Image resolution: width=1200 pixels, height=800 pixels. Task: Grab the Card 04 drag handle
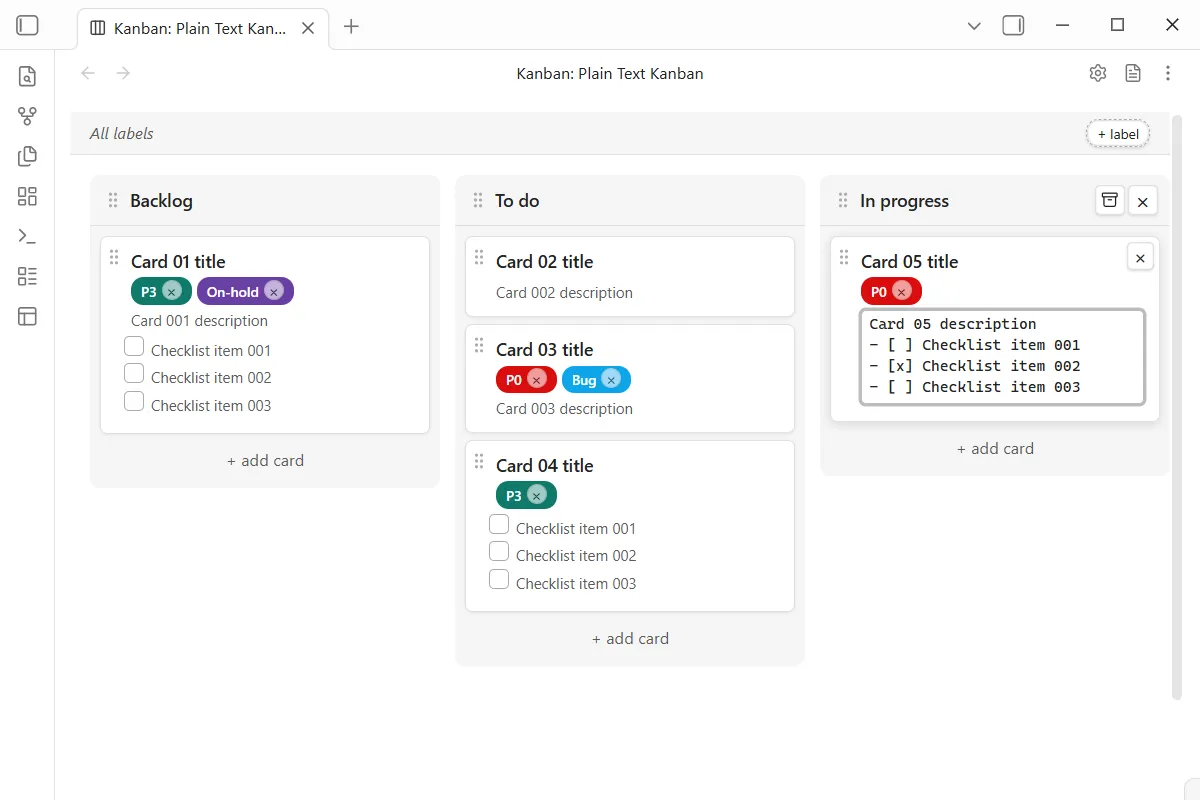click(479, 461)
